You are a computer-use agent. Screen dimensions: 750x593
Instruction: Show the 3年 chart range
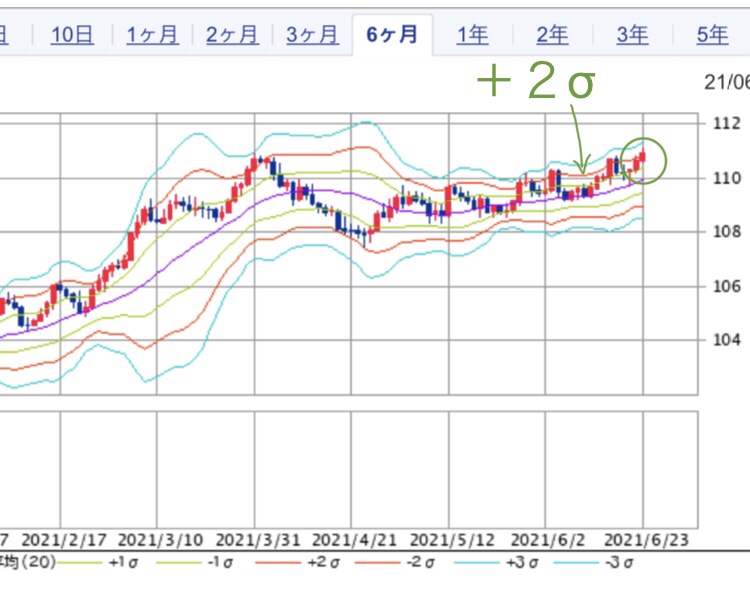[632, 35]
